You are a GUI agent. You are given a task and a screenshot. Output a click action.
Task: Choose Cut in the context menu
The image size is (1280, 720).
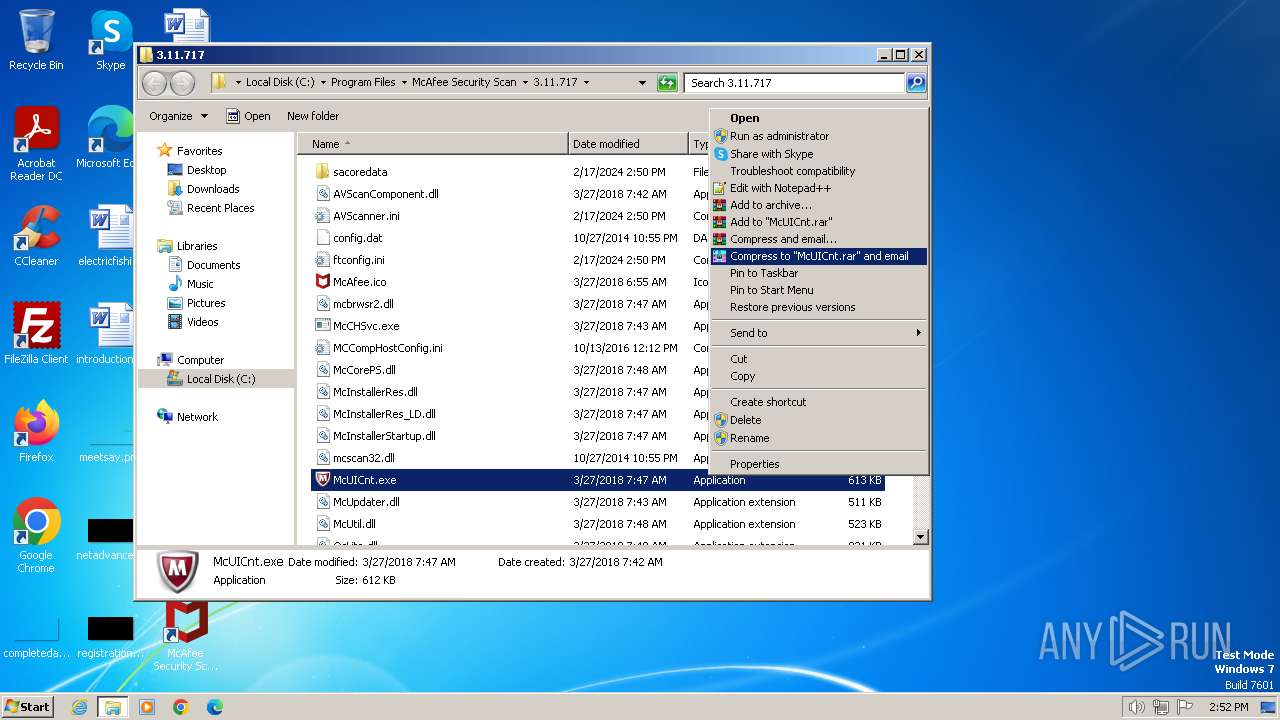tap(819, 359)
